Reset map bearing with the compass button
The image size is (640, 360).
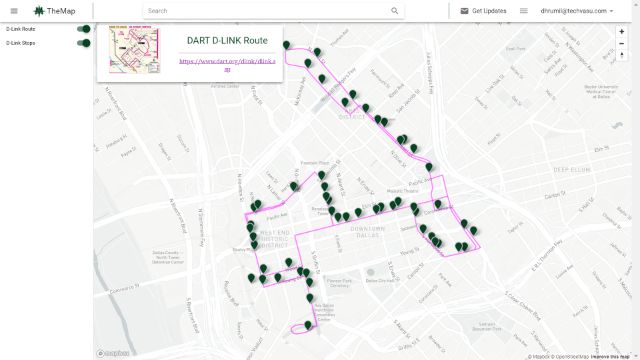tap(621, 55)
